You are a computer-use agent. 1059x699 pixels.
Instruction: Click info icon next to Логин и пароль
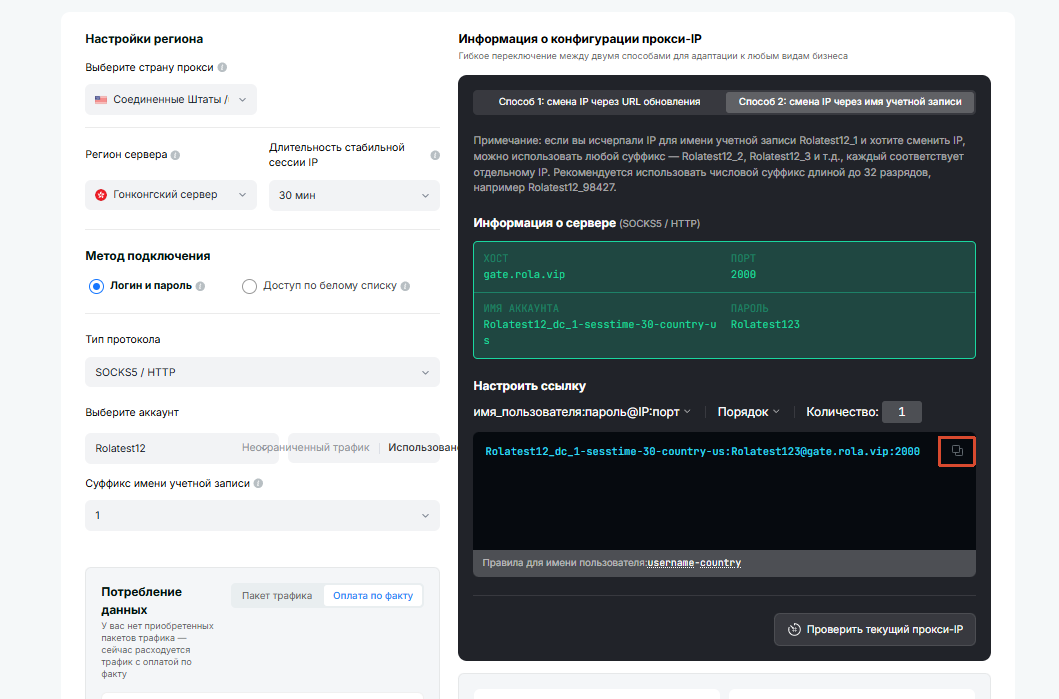200,286
